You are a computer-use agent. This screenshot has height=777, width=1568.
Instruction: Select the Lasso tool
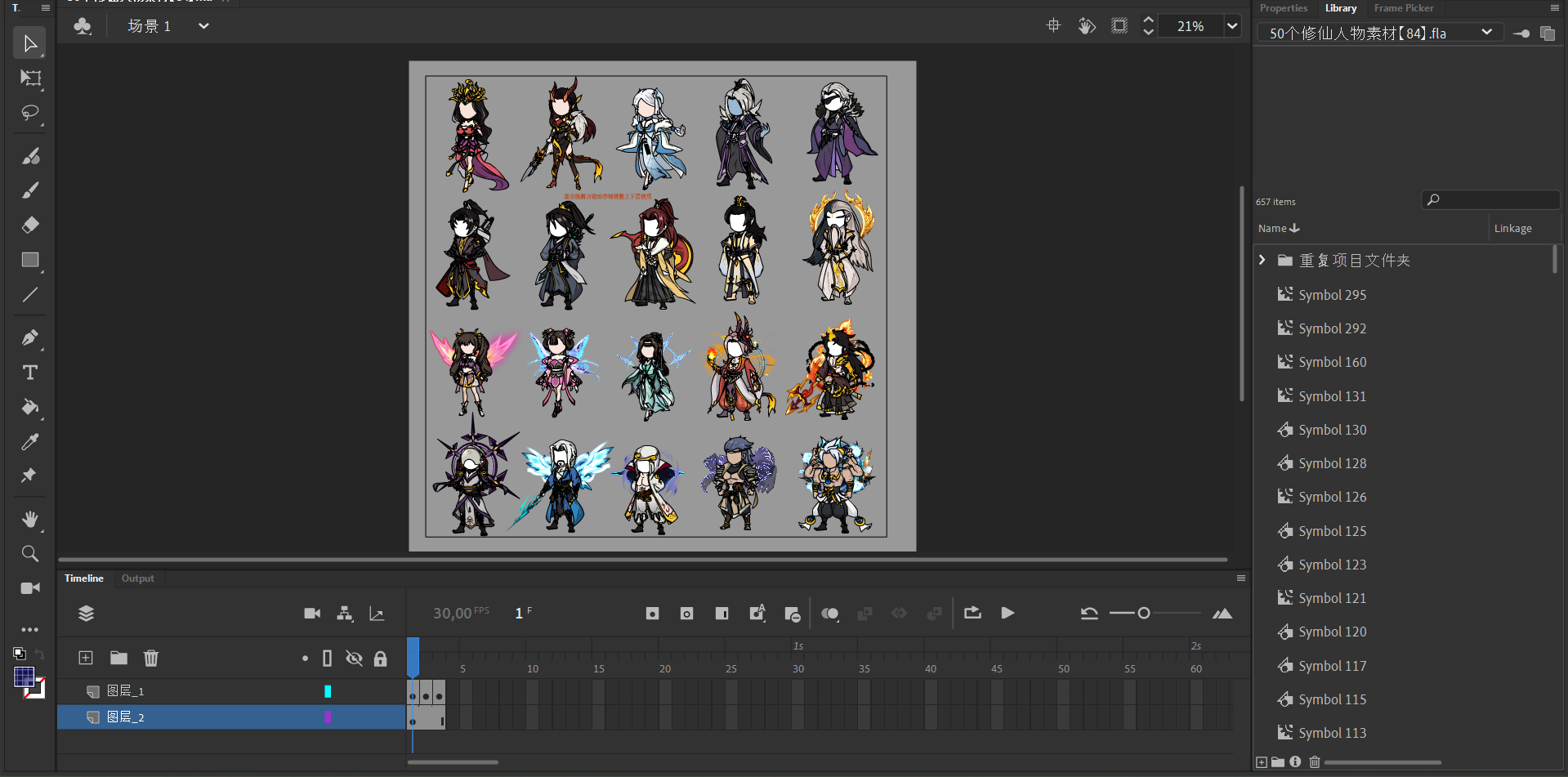(30, 113)
